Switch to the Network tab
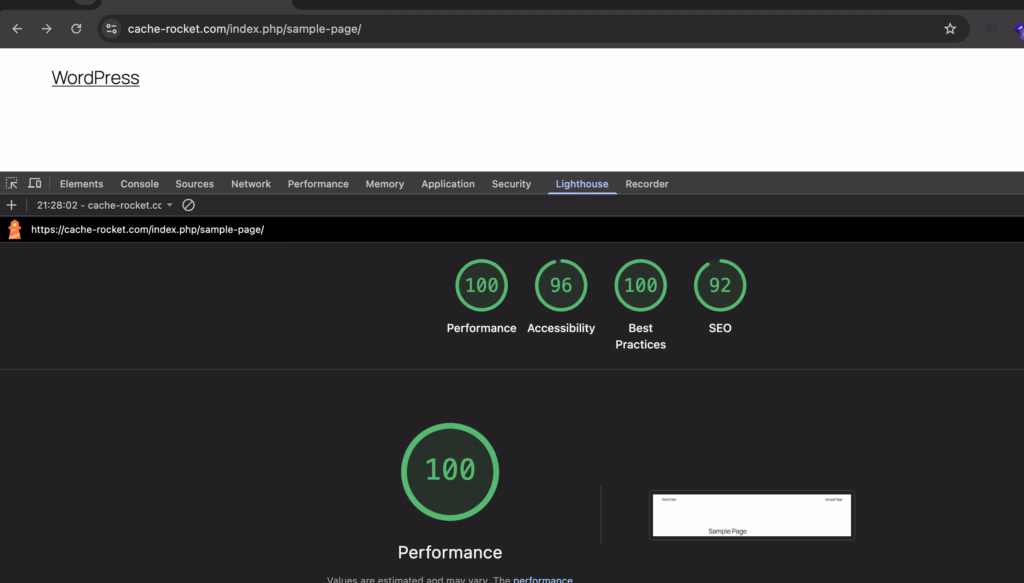The width and height of the screenshot is (1024, 583). point(251,184)
